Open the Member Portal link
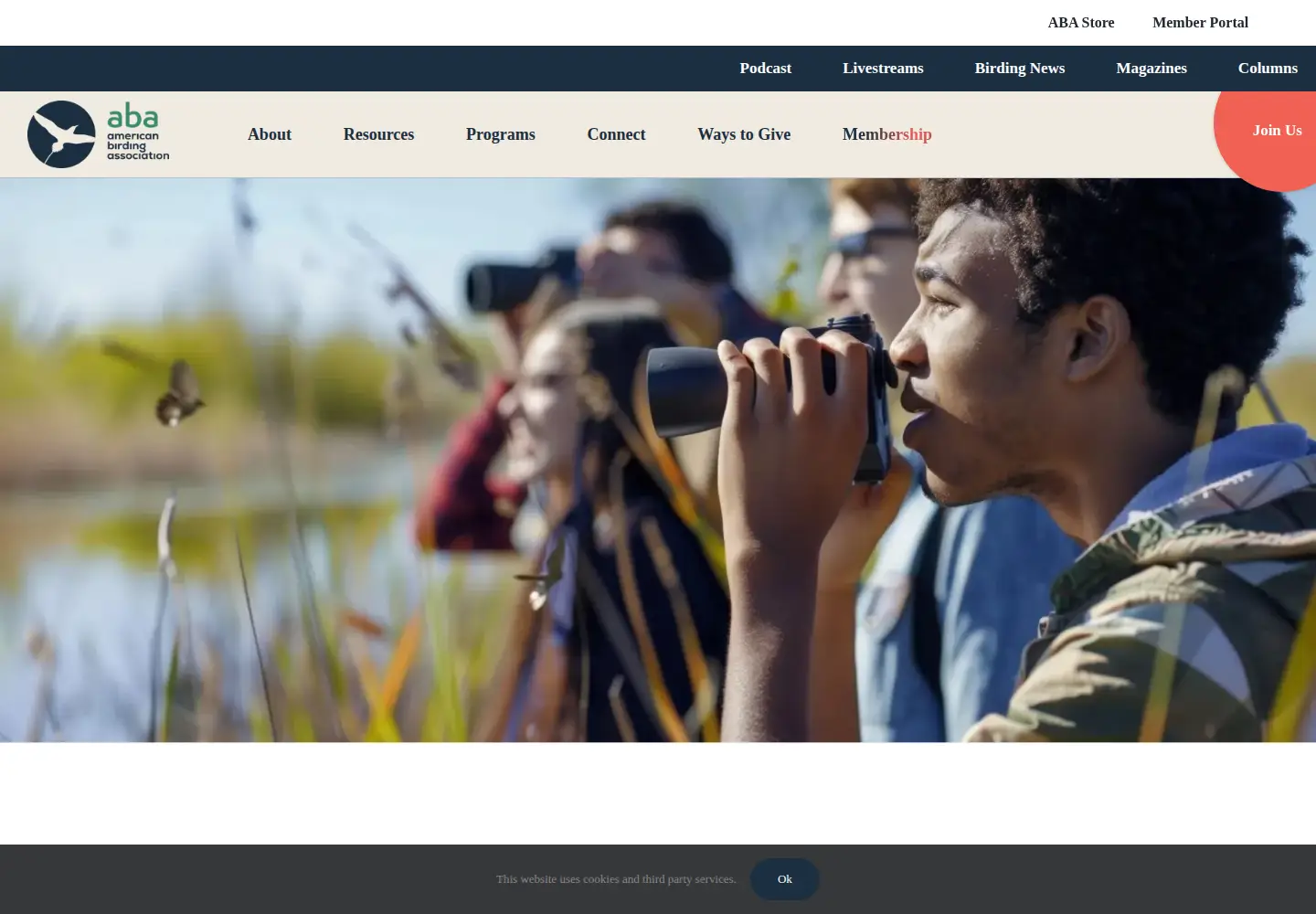This screenshot has width=1316, height=914. tap(1200, 23)
